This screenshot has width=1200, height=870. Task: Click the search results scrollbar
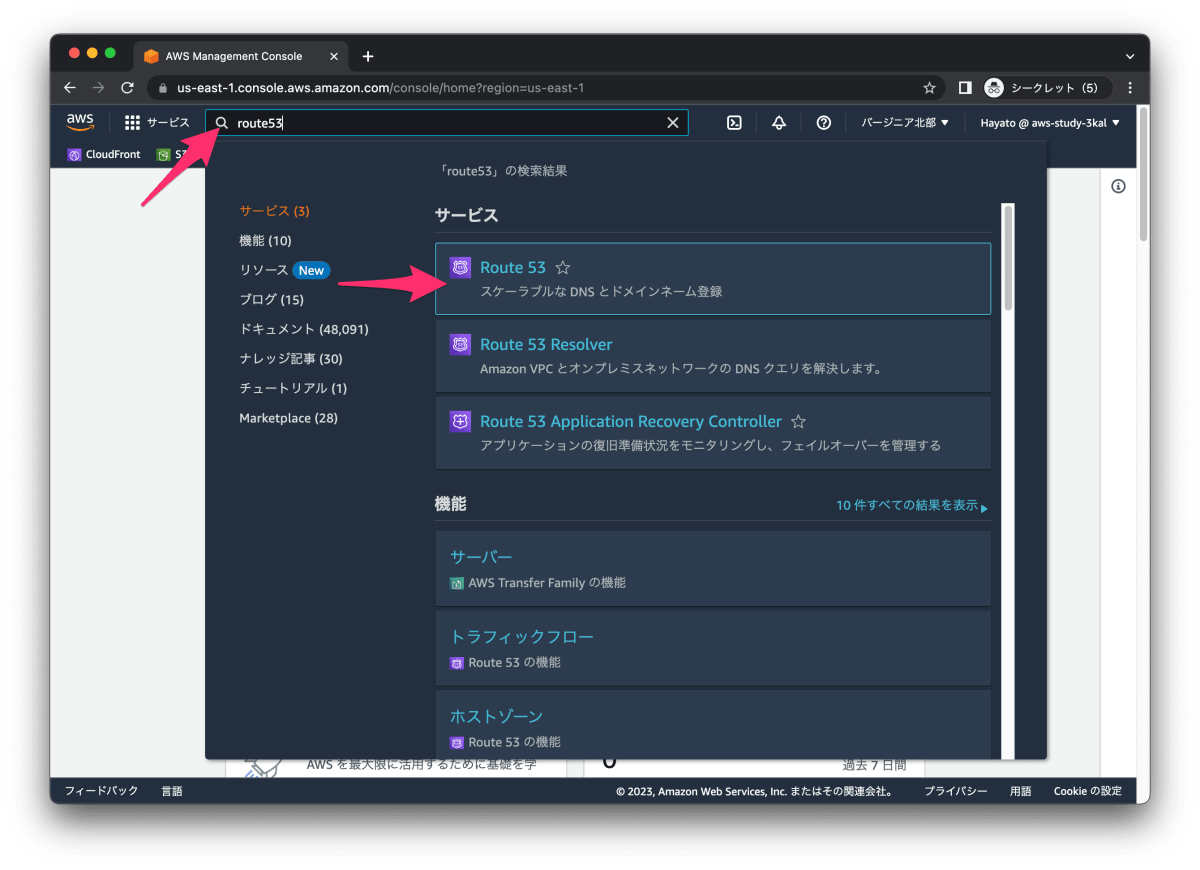[1008, 257]
